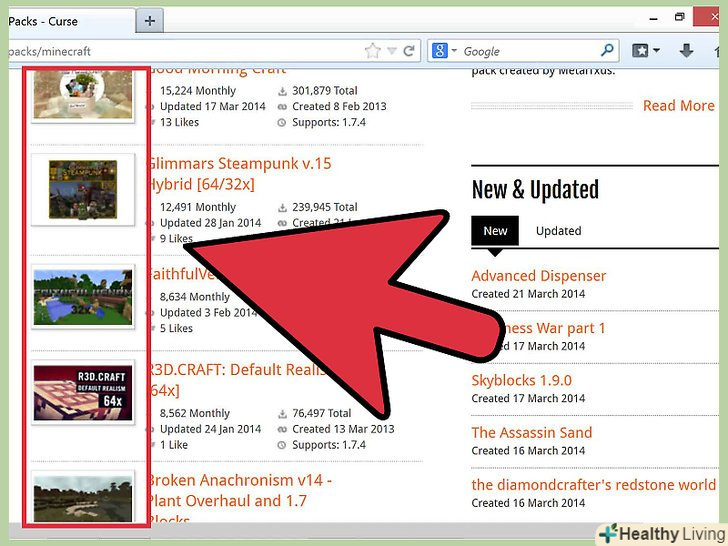Restore the browser window size

tap(680, 17)
